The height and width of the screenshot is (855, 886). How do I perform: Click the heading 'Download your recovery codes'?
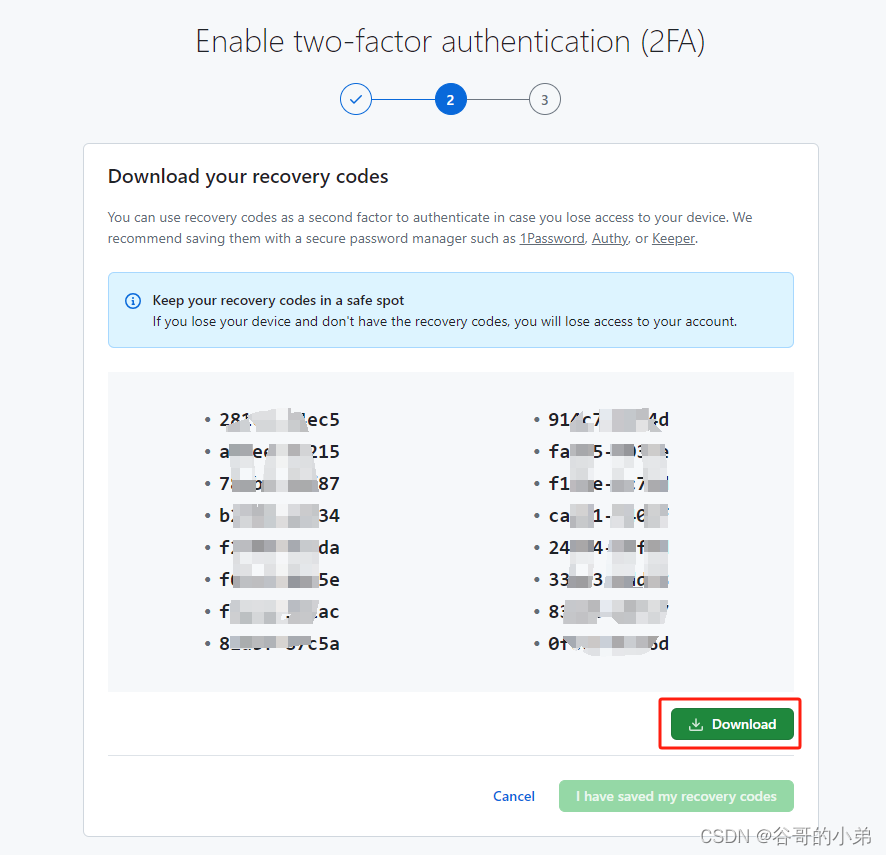click(248, 176)
